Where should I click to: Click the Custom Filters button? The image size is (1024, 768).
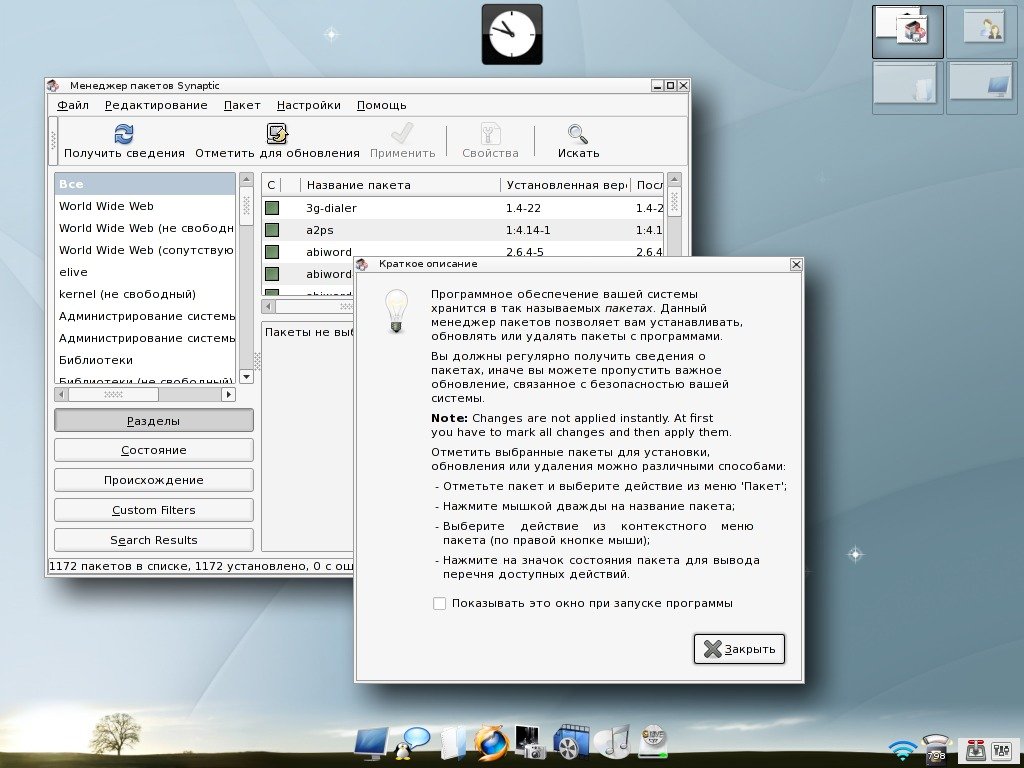coord(153,510)
